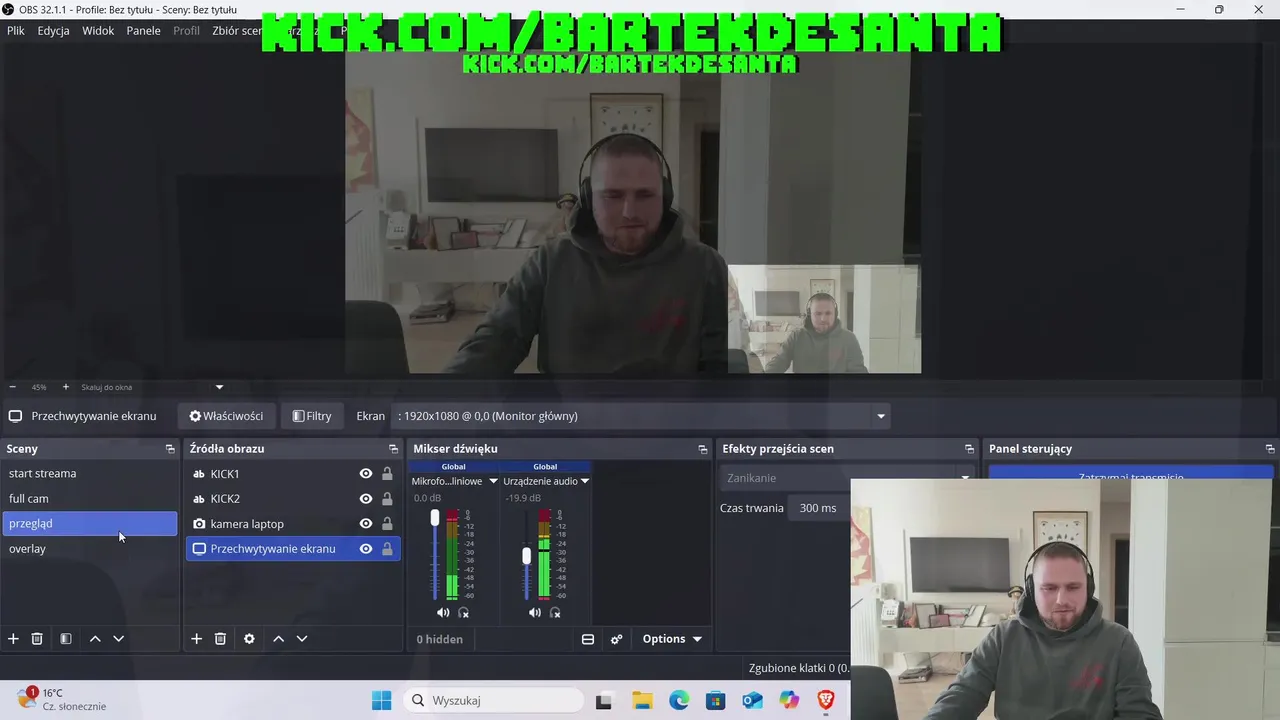1280x720 pixels.
Task: Move the selected scene up
Action: pos(95,639)
